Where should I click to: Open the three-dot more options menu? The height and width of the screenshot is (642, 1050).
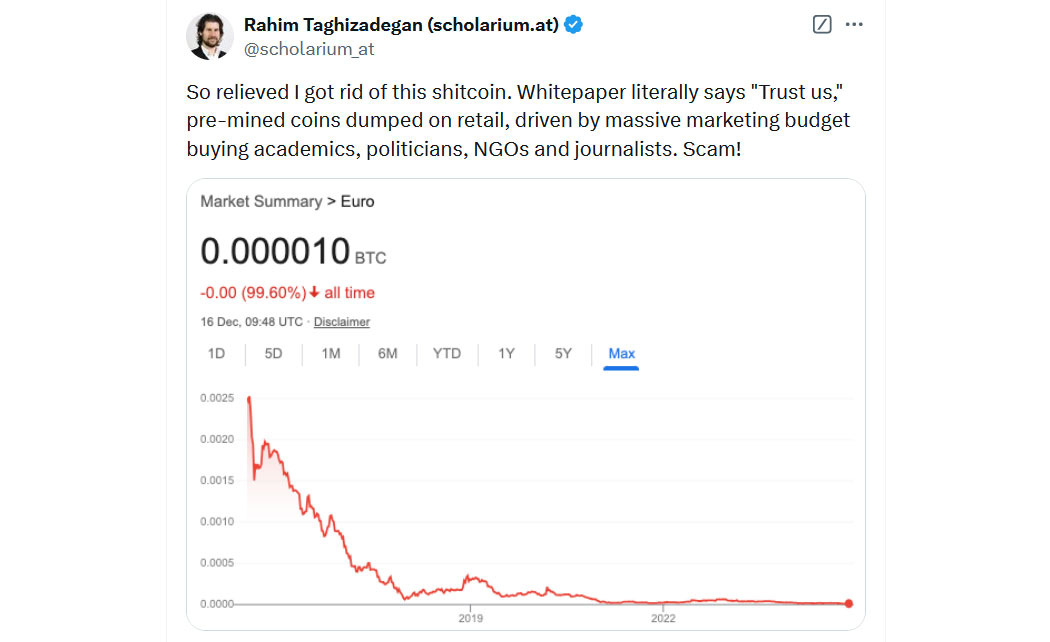click(x=854, y=25)
